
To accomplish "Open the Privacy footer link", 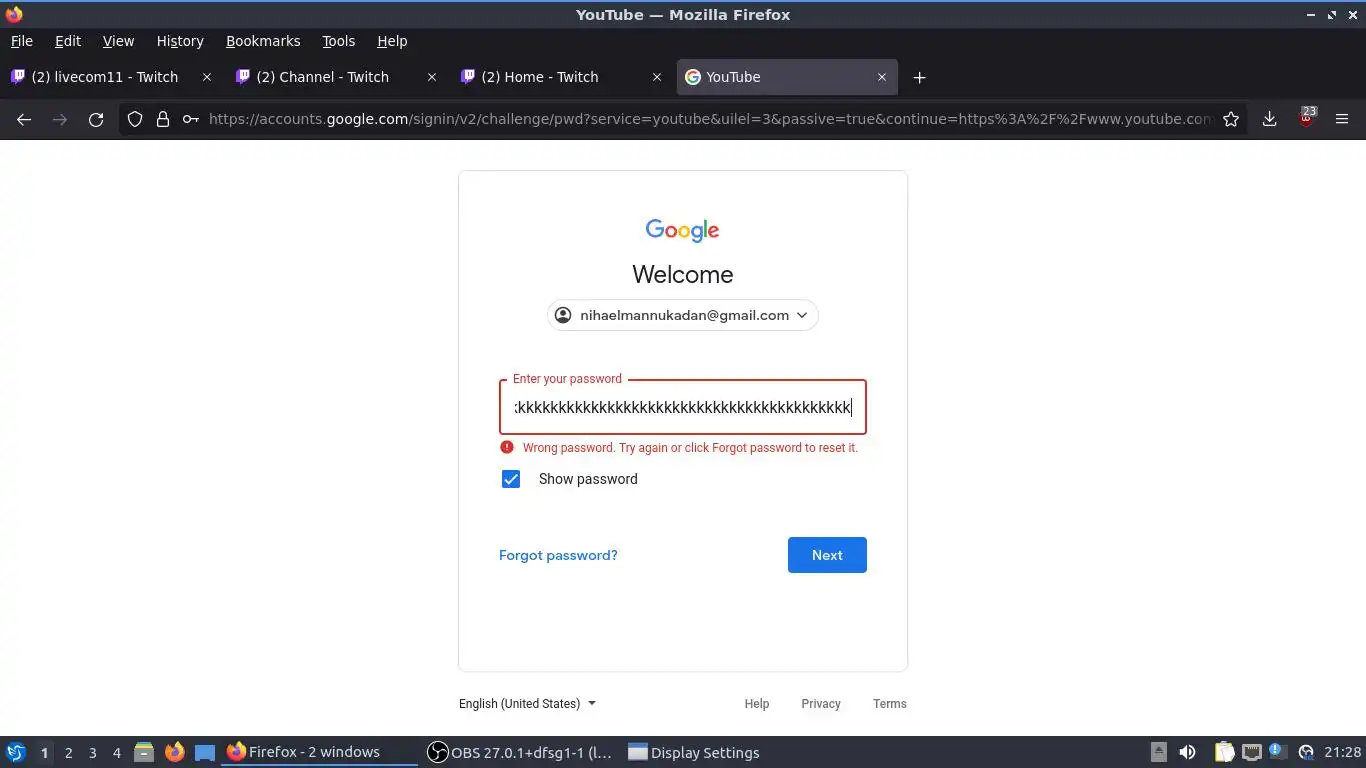I will (821, 704).
